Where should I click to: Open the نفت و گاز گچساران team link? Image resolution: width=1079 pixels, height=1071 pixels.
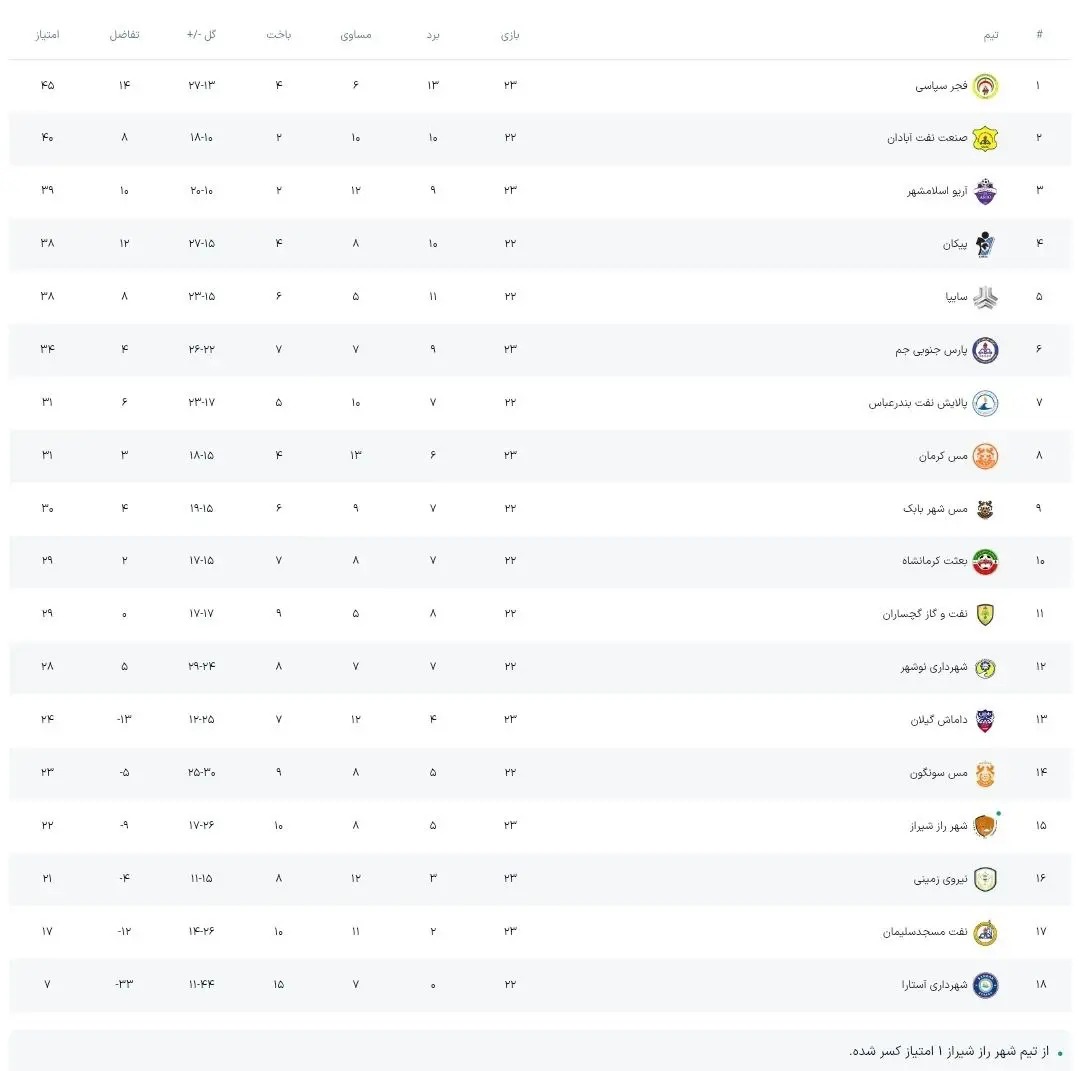click(925, 614)
